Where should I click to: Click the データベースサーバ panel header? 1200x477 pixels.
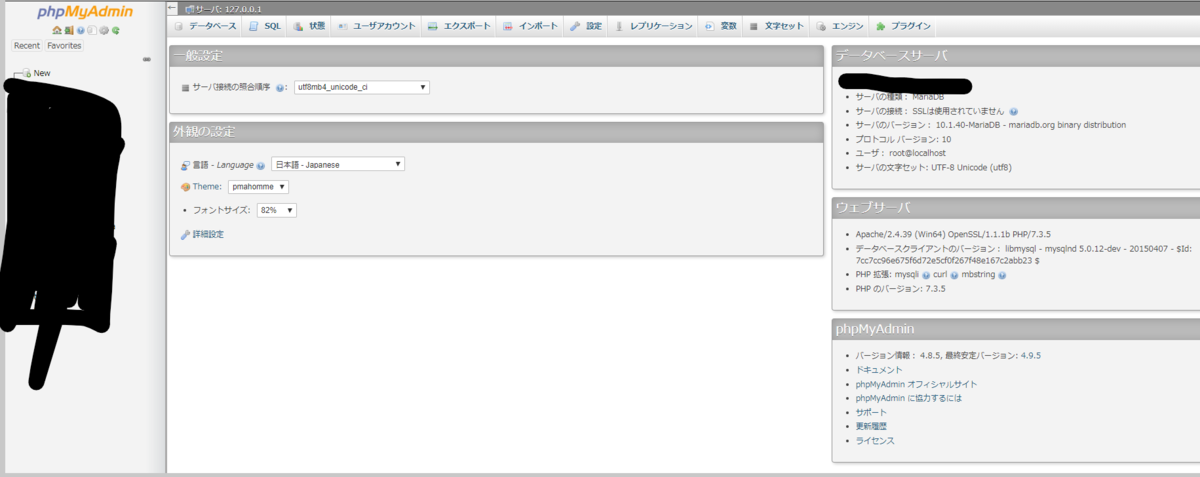pyautogui.click(x=1015, y=56)
